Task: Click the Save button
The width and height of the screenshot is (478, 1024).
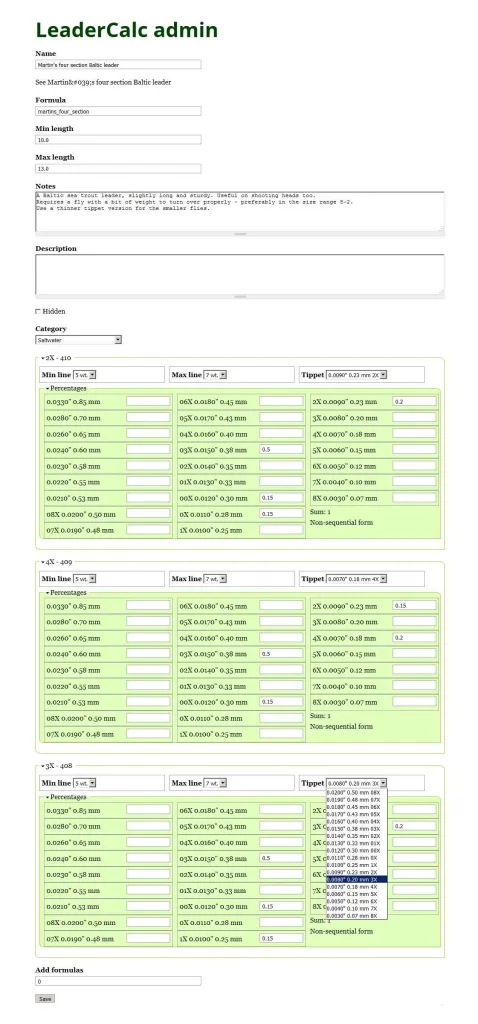Action: (45, 999)
